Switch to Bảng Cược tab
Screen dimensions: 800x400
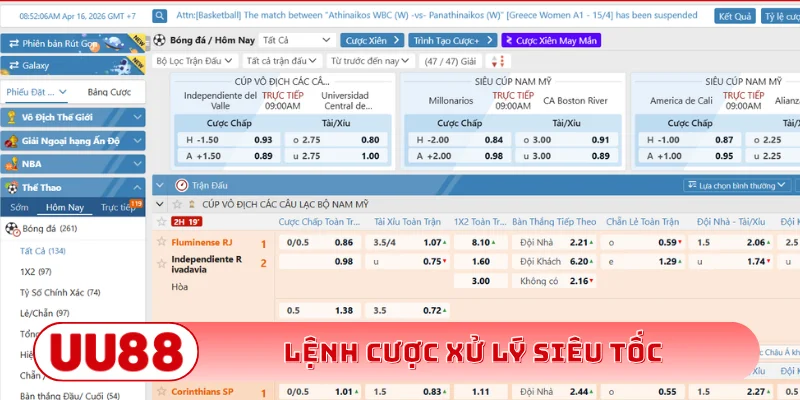(x=109, y=92)
